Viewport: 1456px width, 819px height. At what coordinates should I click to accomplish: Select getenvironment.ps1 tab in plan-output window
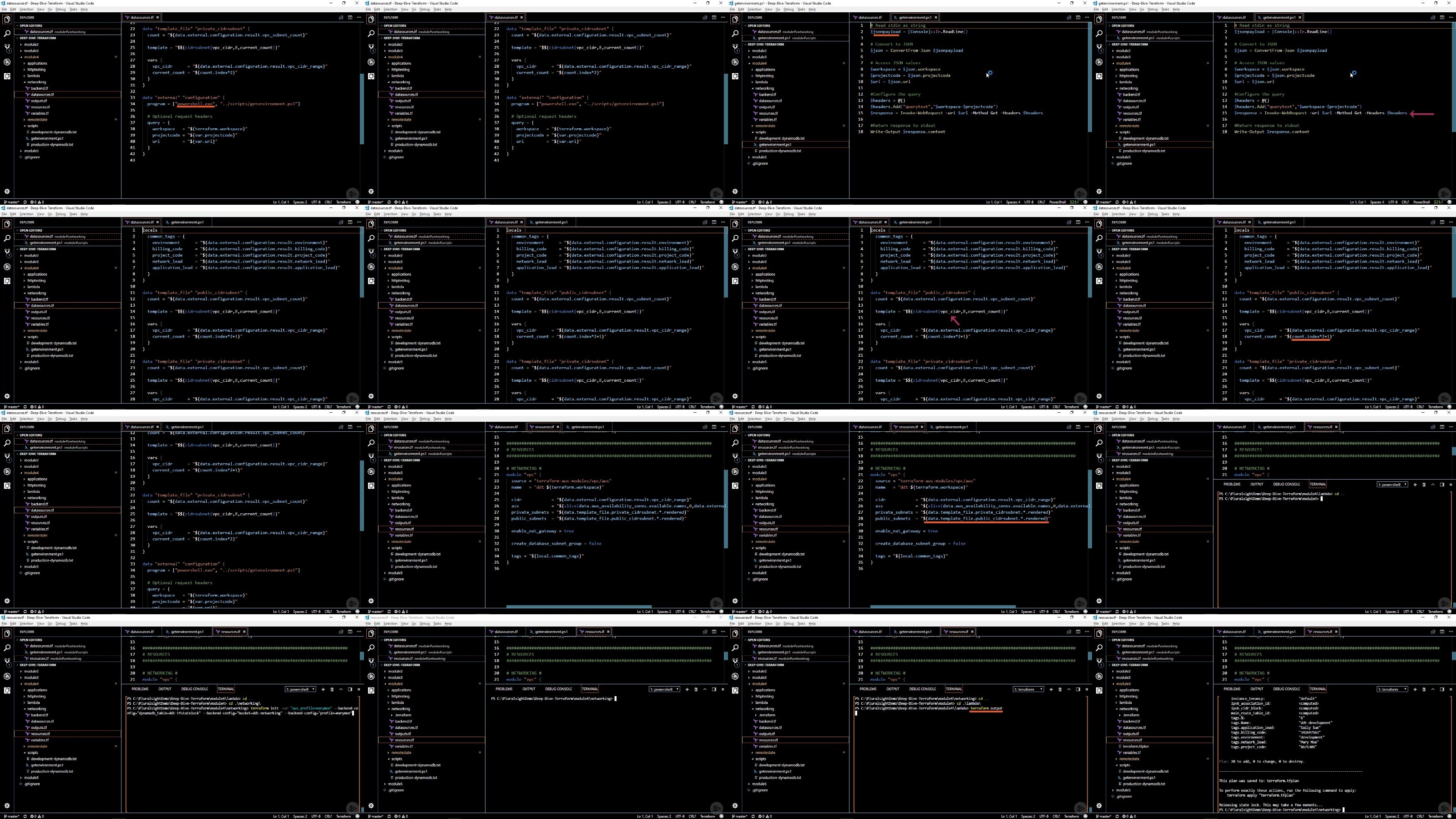(x=1278, y=632)
